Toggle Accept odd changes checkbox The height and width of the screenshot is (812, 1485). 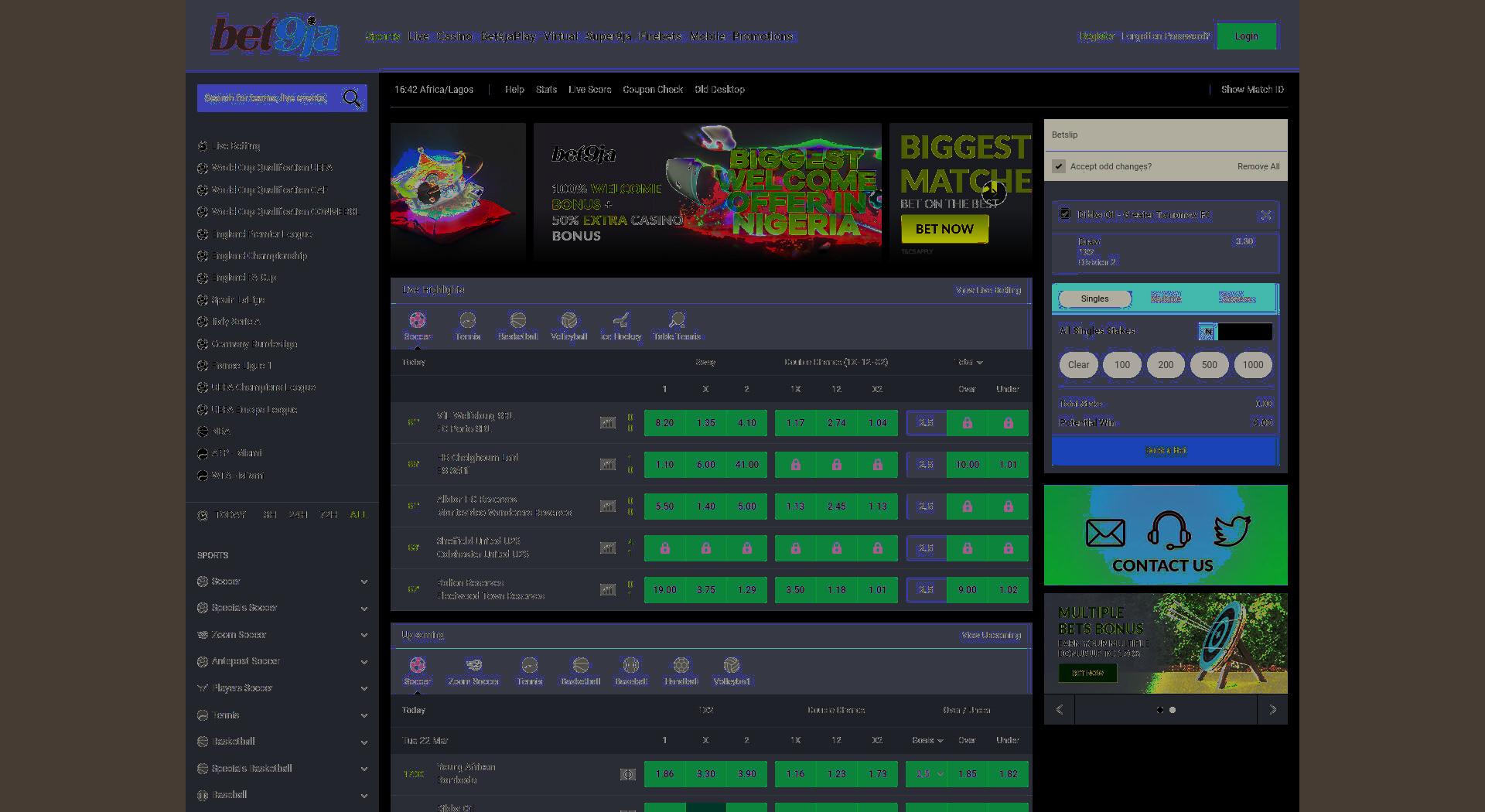coord(1059,166)
